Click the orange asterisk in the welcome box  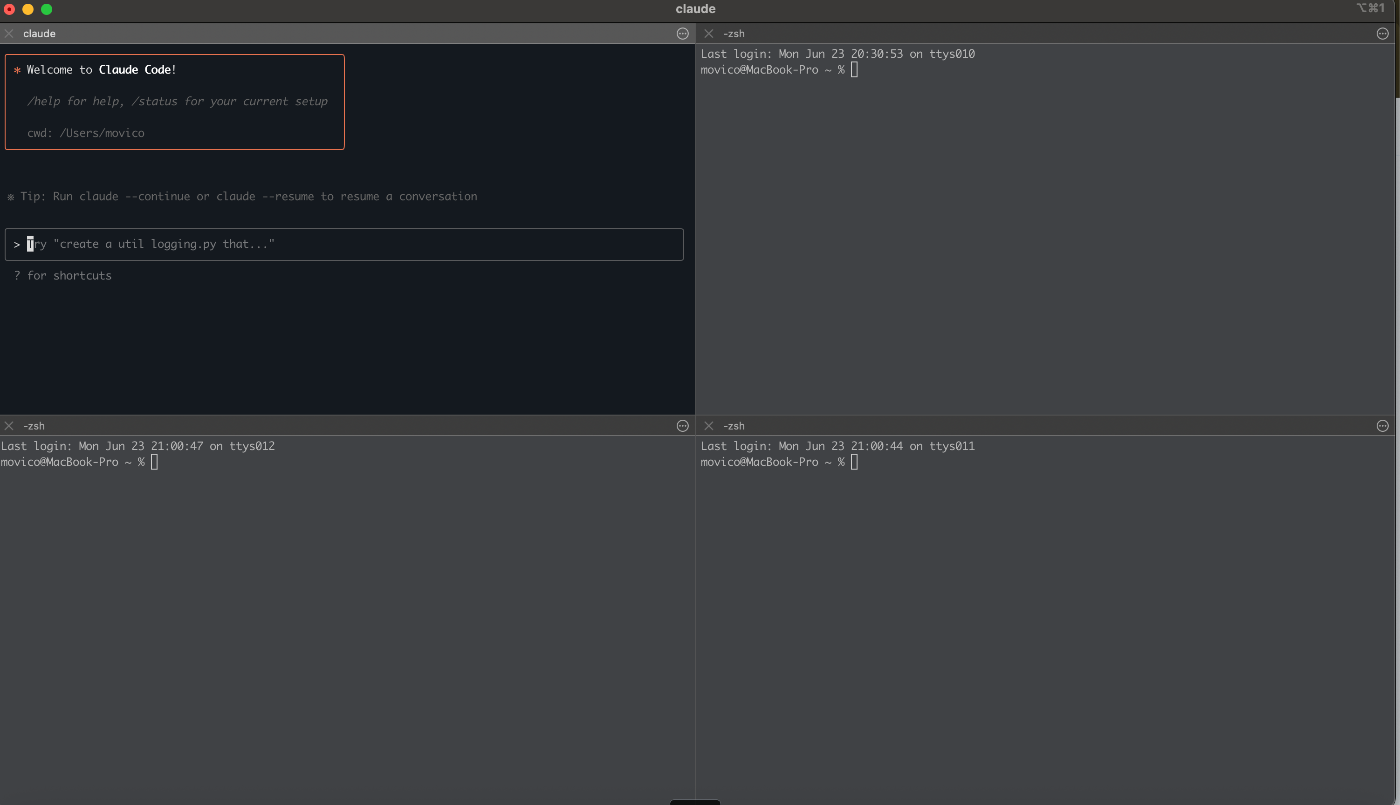pyautogui.click(x=17, y=71)
